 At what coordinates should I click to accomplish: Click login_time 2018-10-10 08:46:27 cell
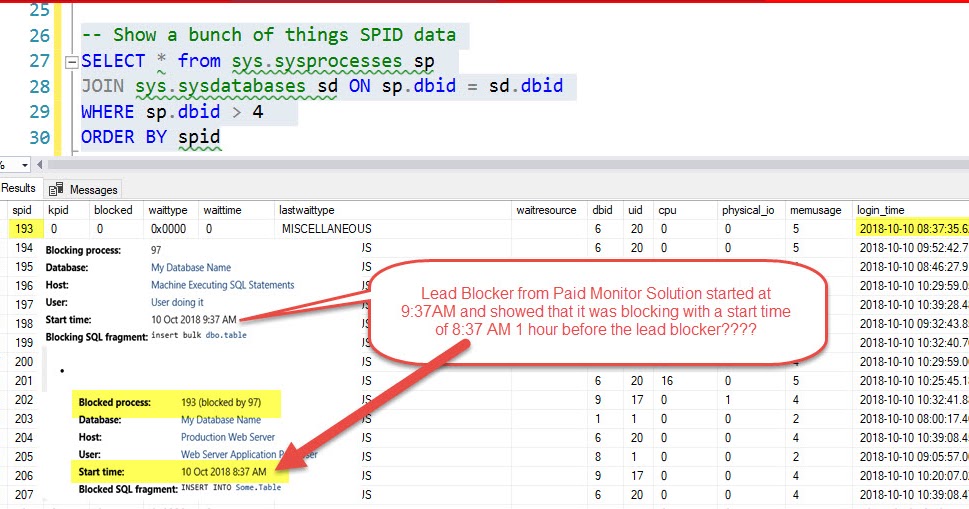click(914, 267)
